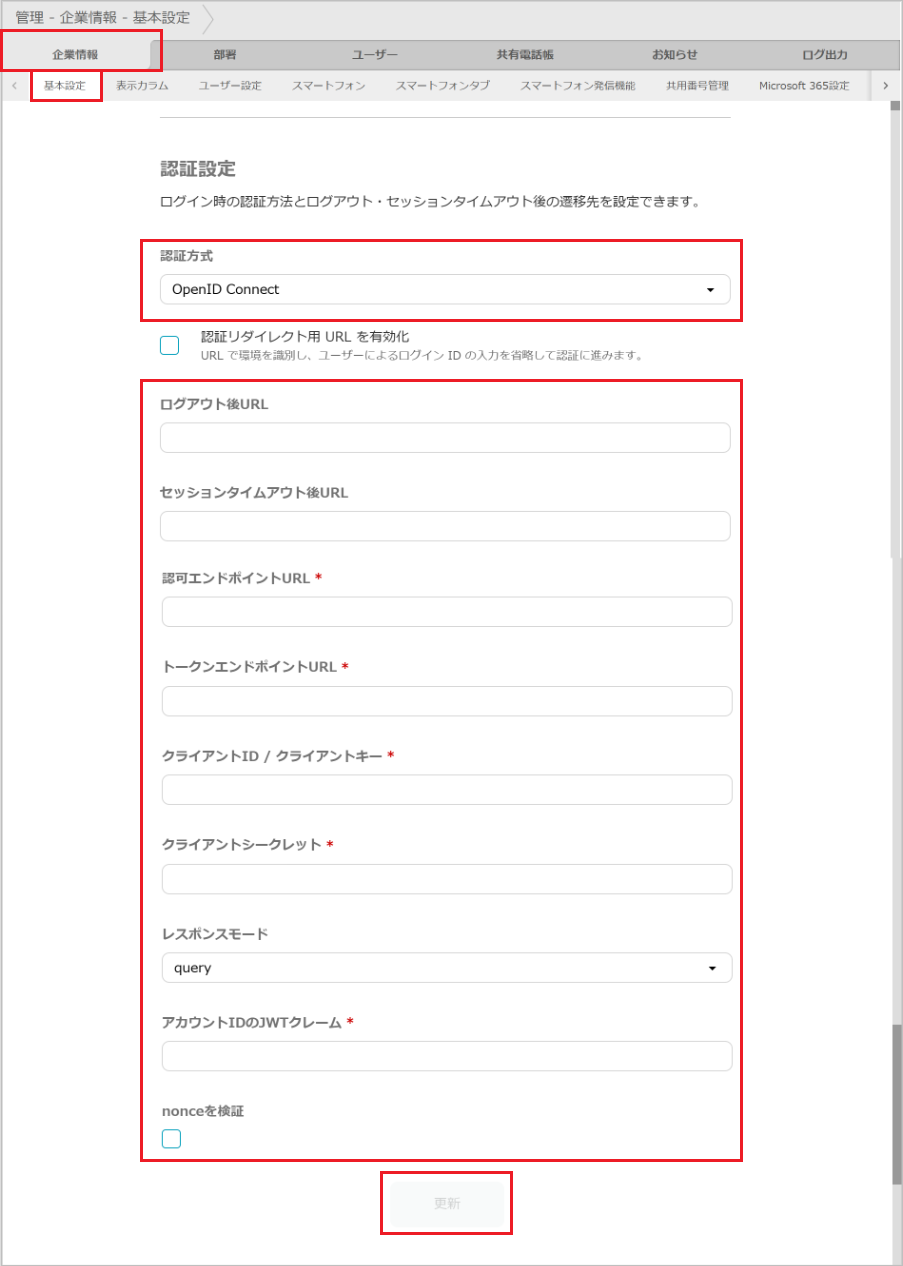Screen dimensions: 903x1266
Task: Switch to the ログ出力 tab
Action: pos(824,54)
